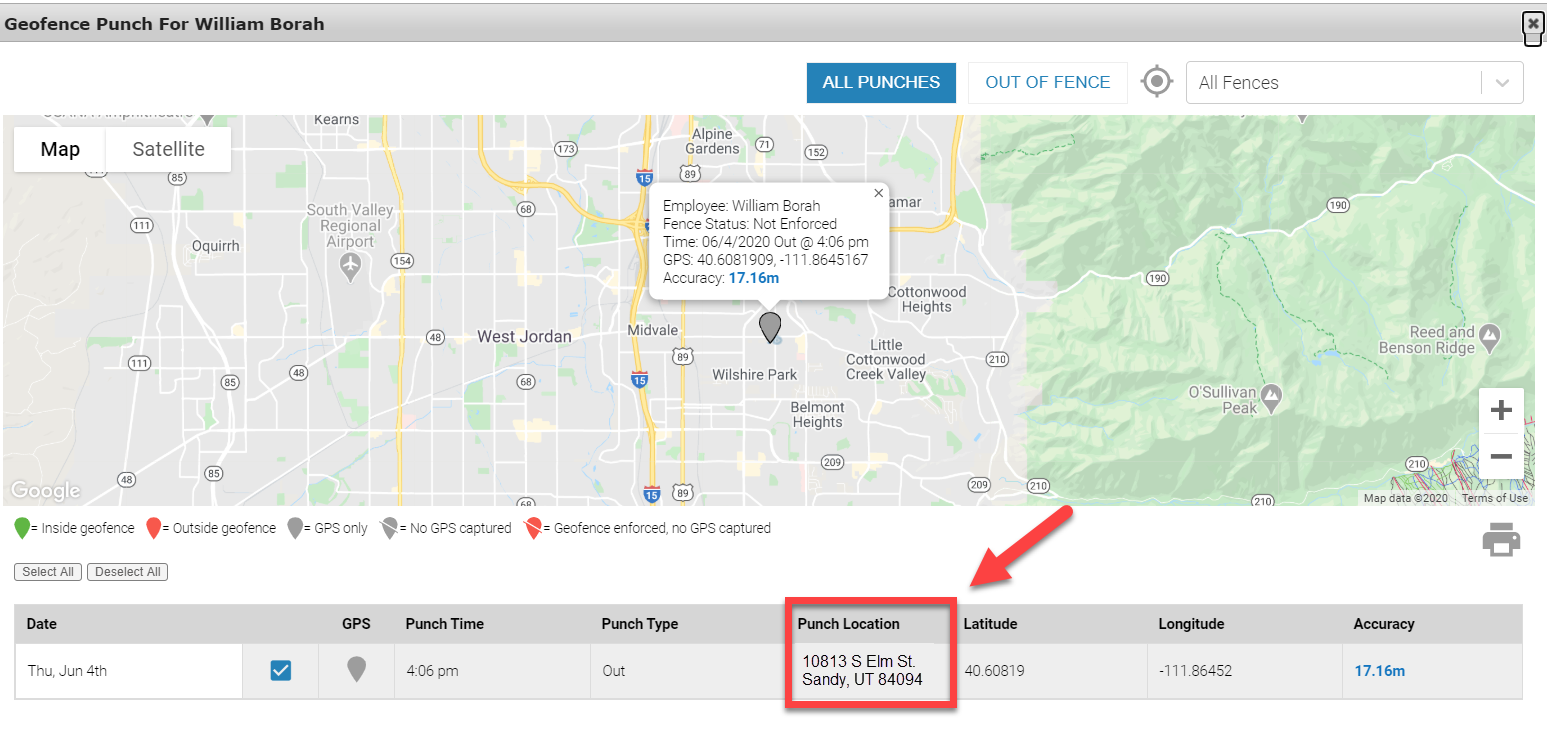Switch the map to Satellite view
Viewport: 1547px width, 734px height.
[x=168, y=148]
